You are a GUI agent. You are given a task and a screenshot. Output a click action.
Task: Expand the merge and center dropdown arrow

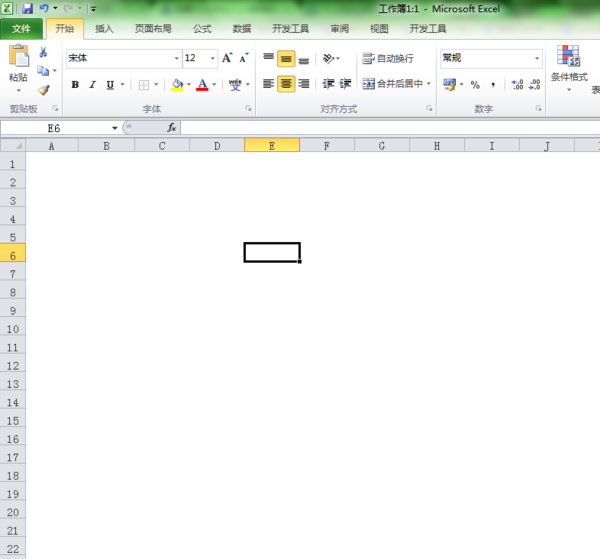coord(429,83)
